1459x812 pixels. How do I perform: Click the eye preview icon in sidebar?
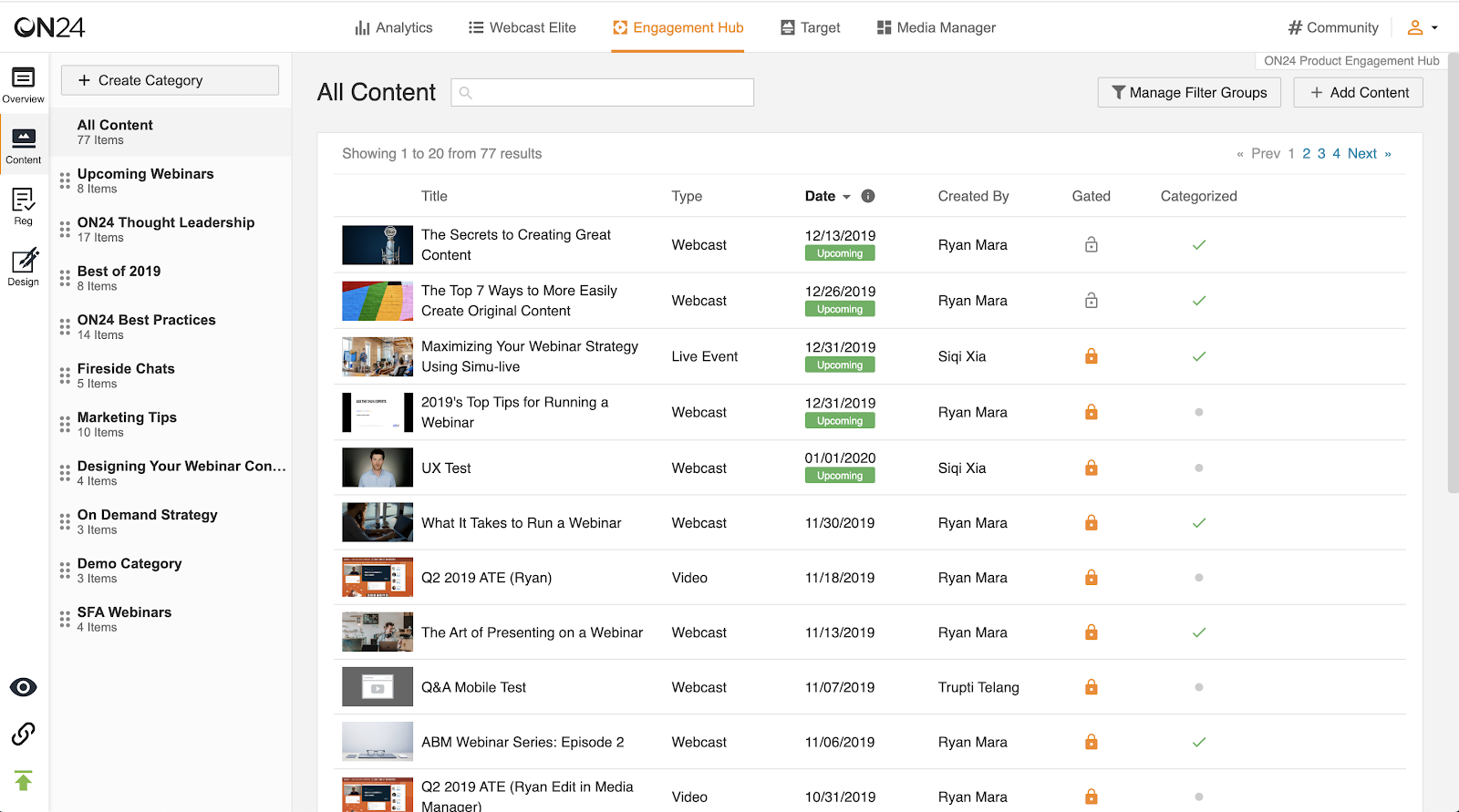click(x=24, y=687)
